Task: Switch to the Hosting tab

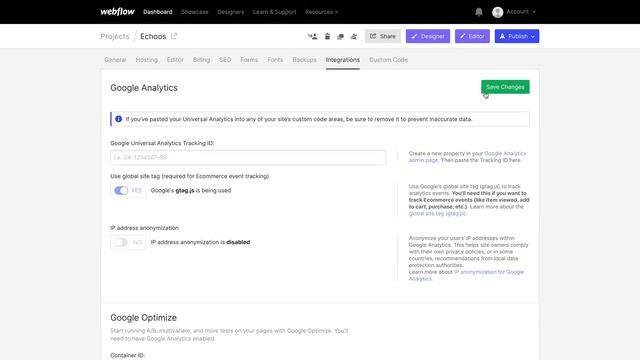Action: 147,60
